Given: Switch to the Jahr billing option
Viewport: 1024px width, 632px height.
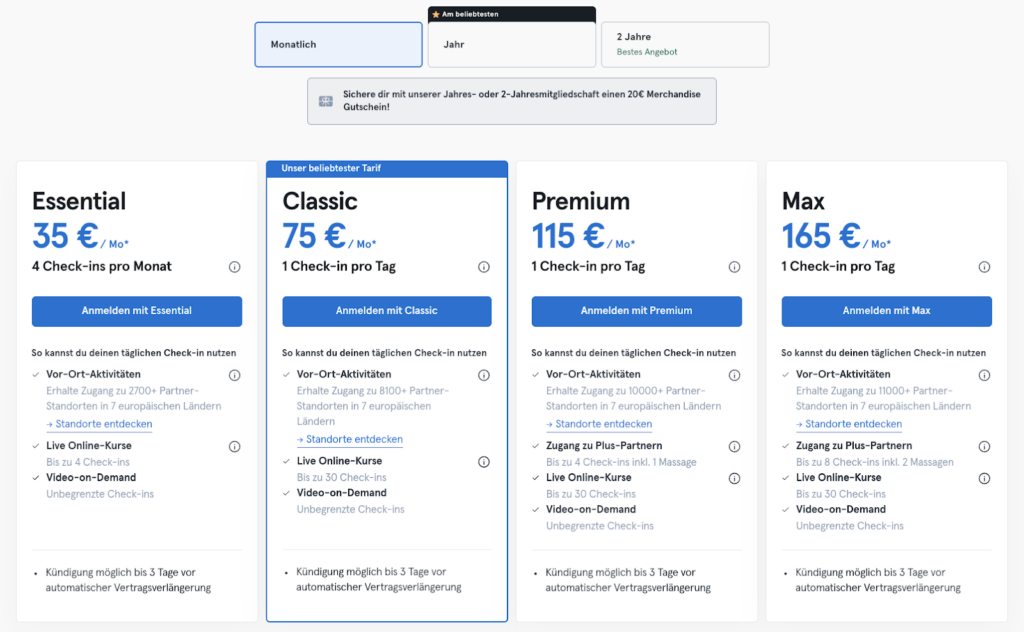Looking at the screenshot, I should coord(511,45).
